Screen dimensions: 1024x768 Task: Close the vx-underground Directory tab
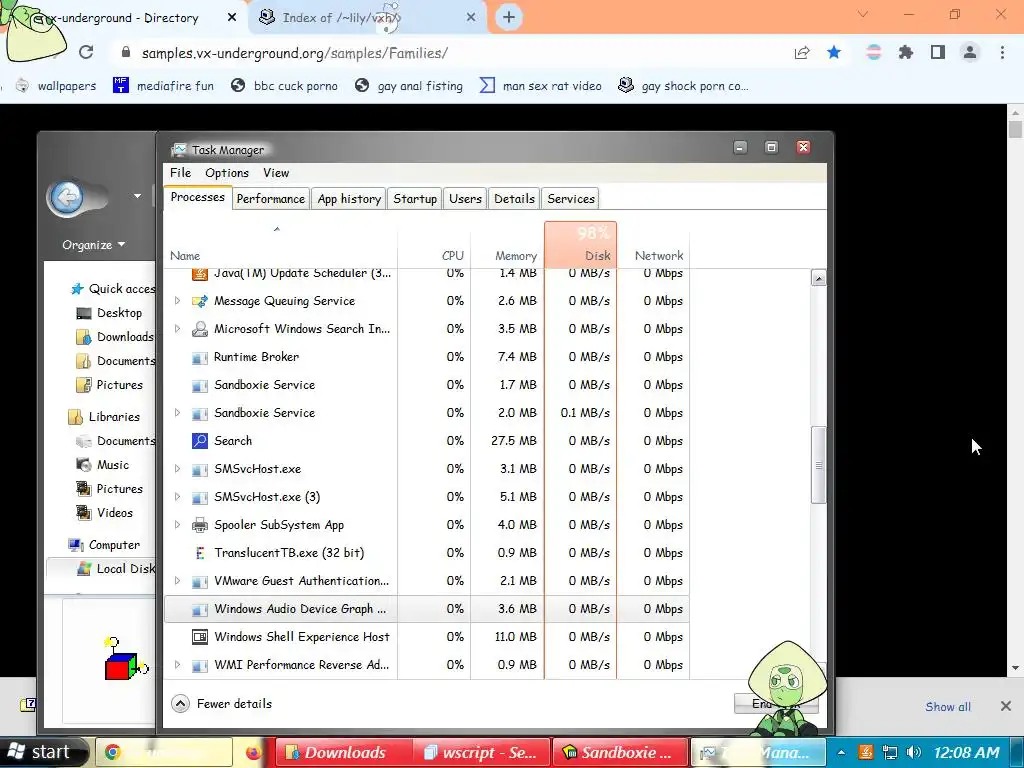click(232, 18)
